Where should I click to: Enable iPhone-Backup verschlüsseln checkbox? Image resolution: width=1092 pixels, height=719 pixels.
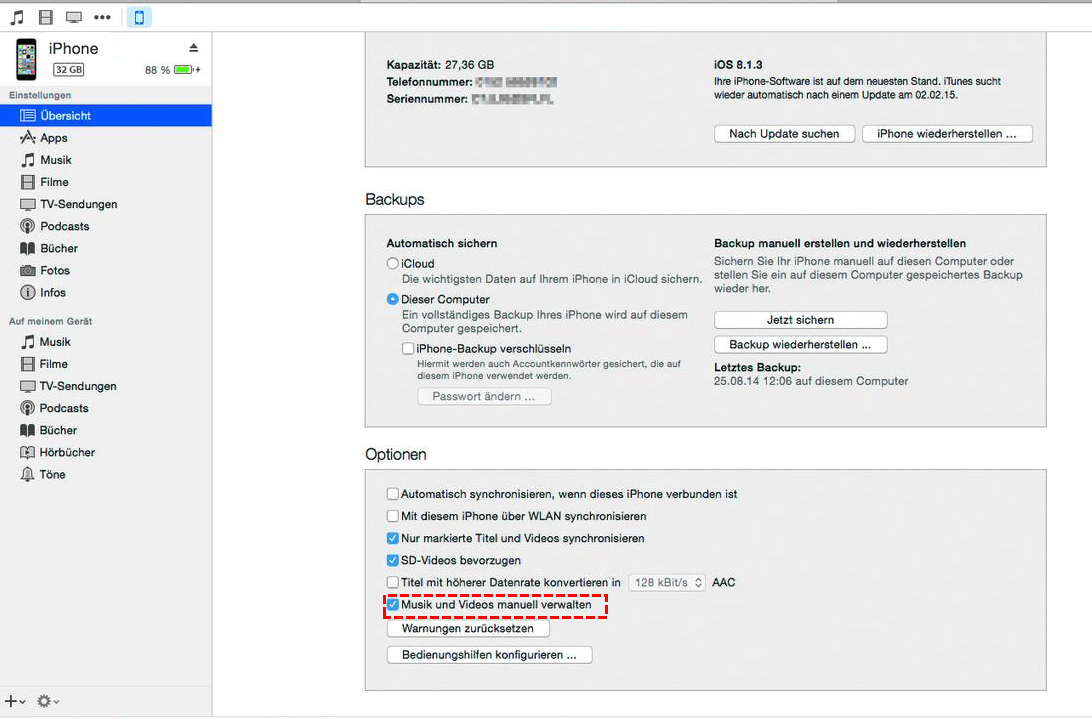click(x=408, y=348)
